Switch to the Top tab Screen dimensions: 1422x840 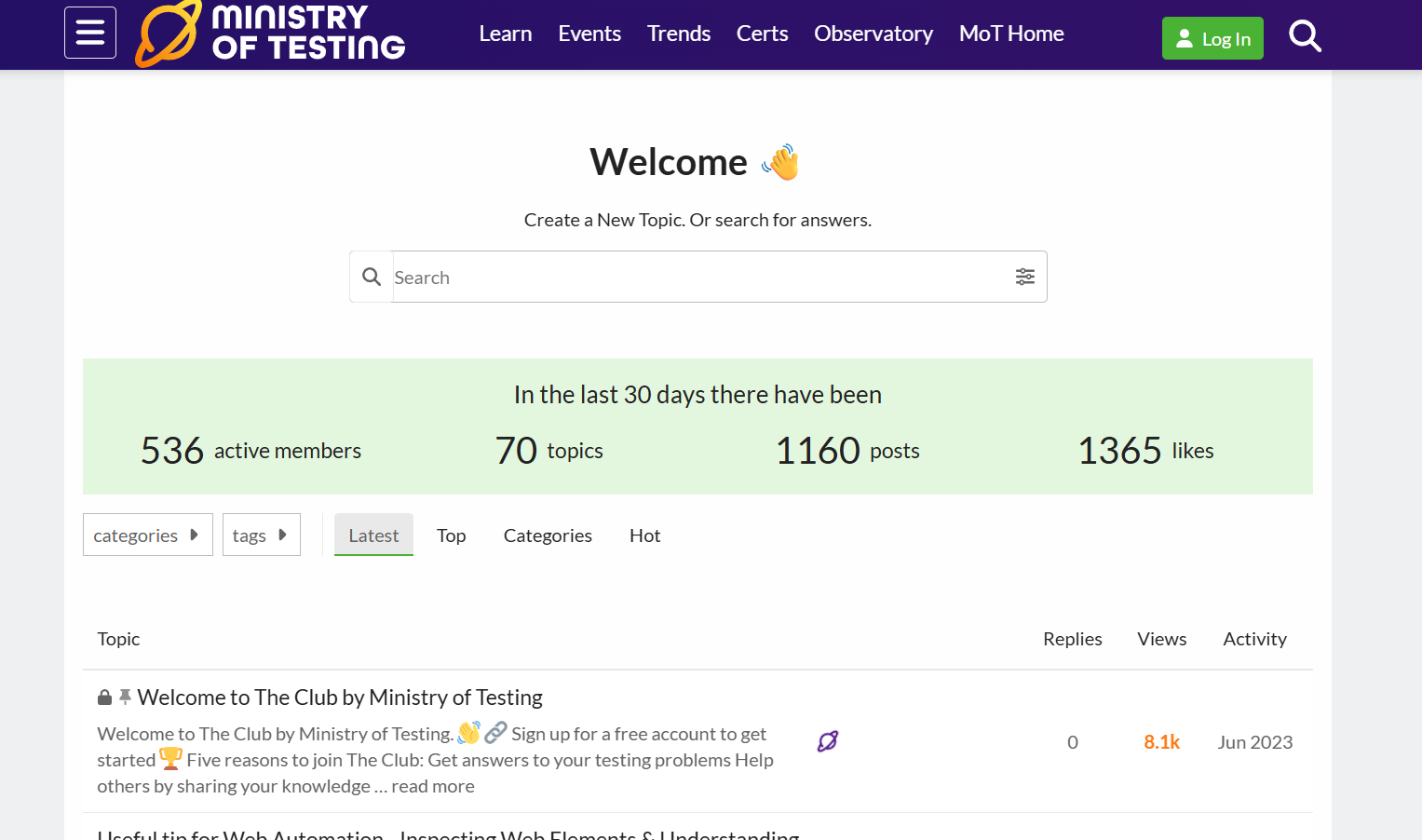pos(451,535)
